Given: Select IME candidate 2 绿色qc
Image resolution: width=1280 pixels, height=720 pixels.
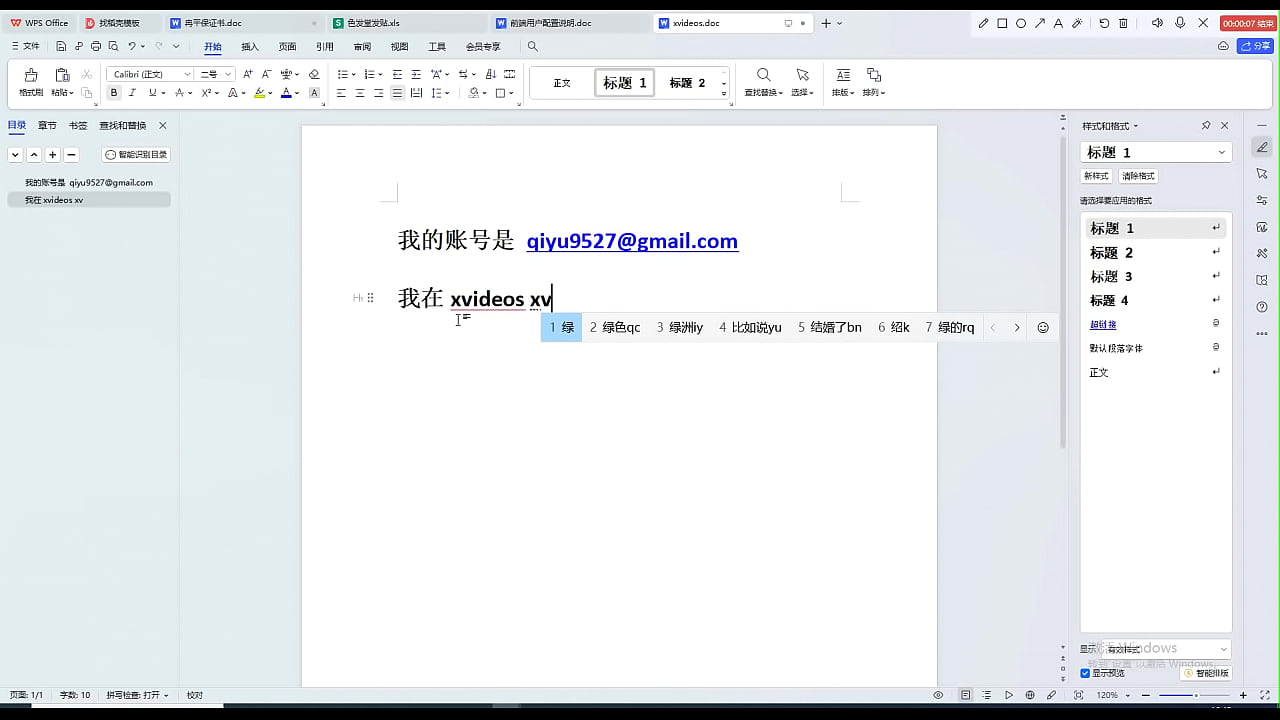Looking at the screenshot, I should pyautogui.click(x=615, y=327).
